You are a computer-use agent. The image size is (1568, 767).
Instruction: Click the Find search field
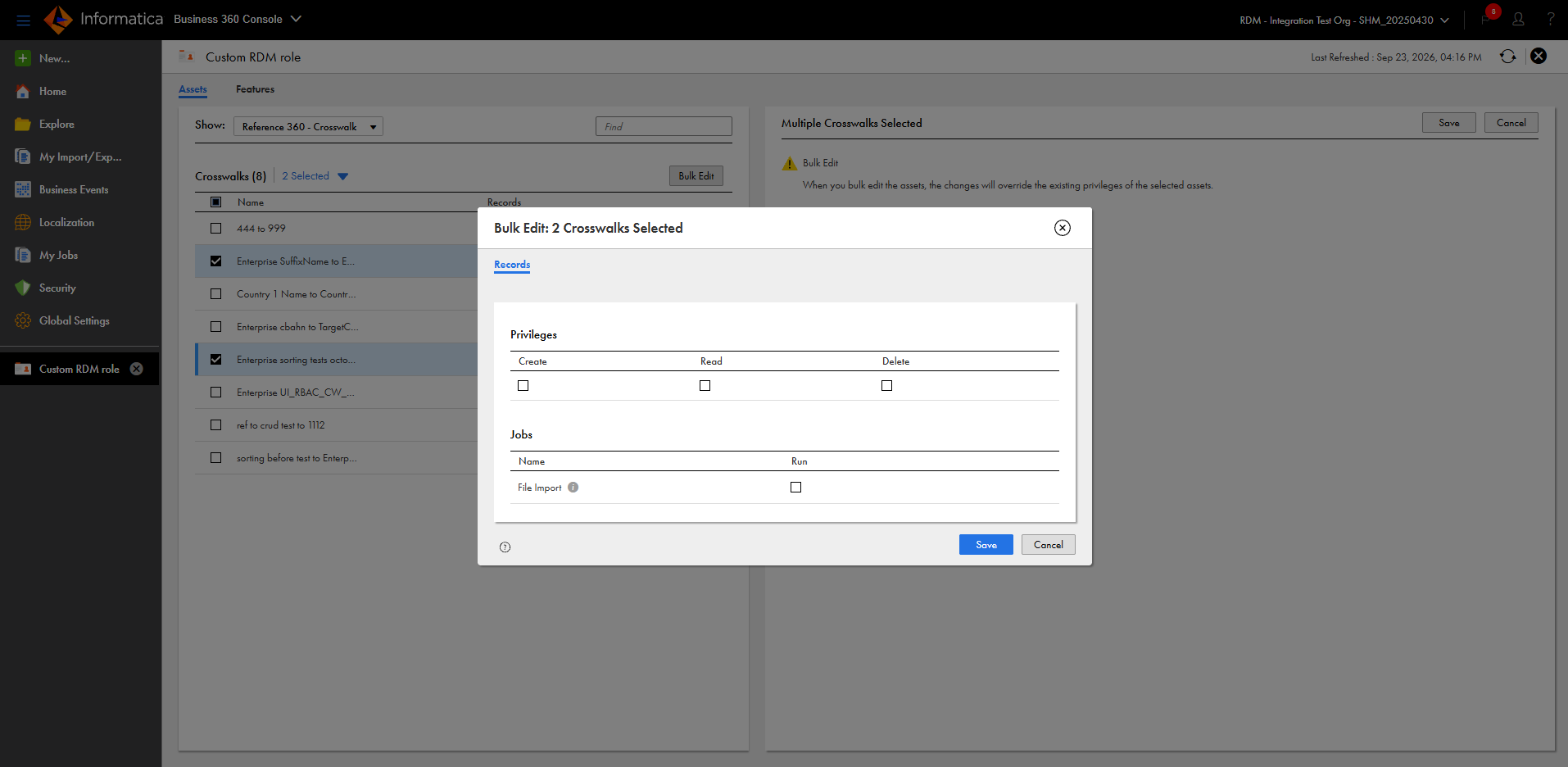664,126
